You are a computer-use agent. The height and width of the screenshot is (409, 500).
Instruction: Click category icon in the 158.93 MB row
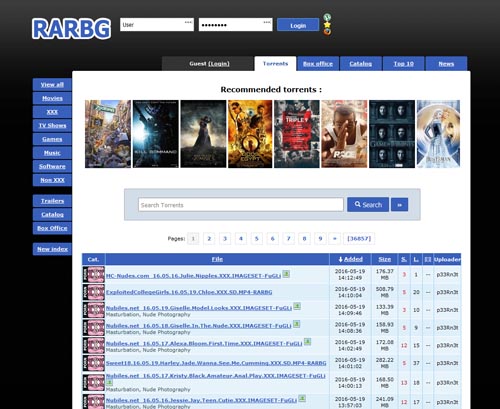94,328
